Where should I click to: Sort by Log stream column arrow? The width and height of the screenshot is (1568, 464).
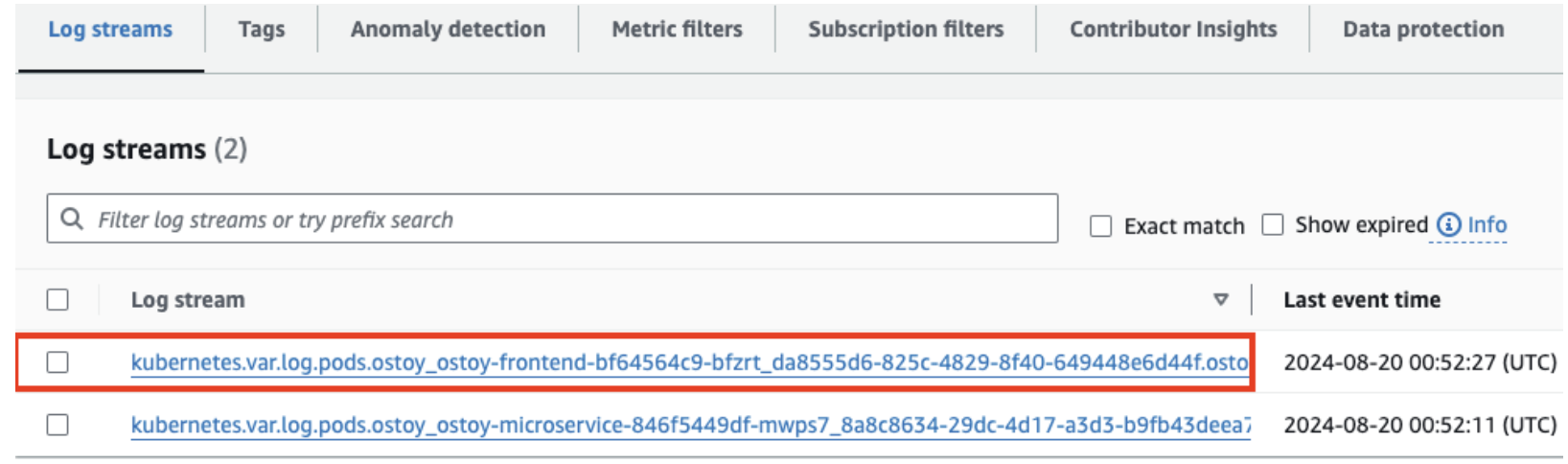point(1220,300)
